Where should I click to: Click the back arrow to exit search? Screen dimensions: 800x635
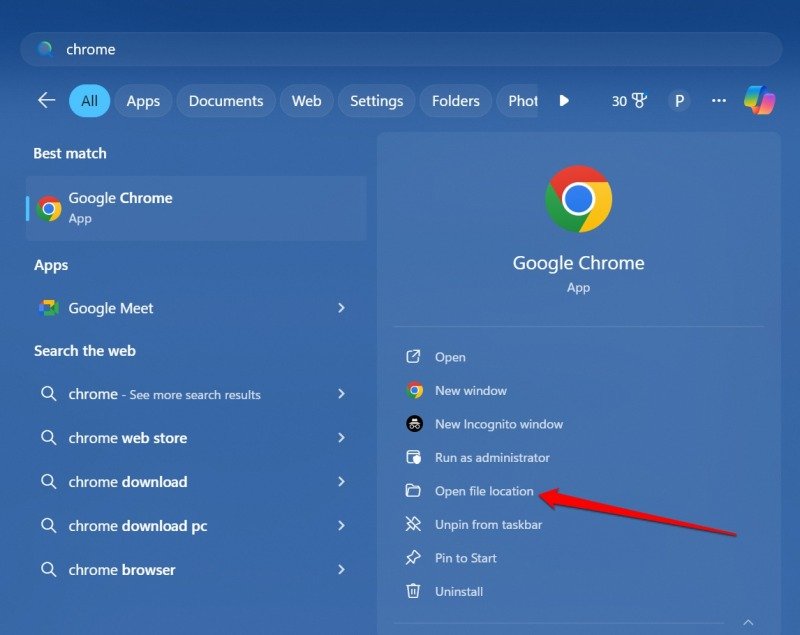tap(46, 100)
